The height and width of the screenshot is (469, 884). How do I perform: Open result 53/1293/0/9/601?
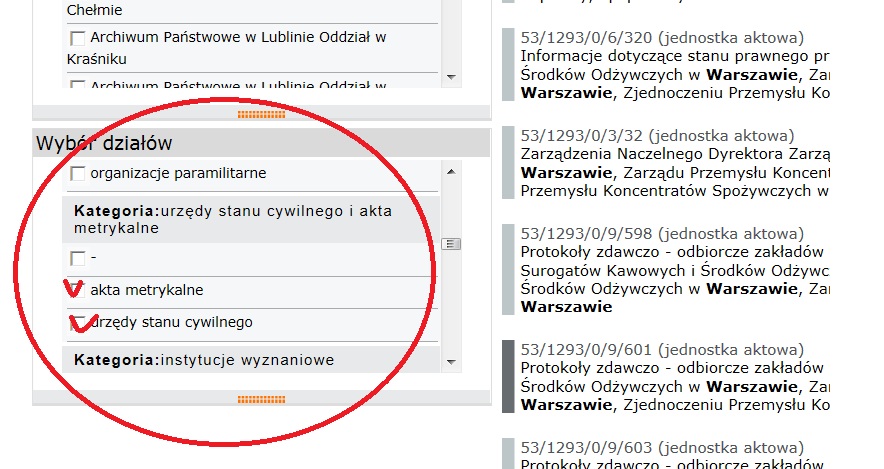coord(662,350)
